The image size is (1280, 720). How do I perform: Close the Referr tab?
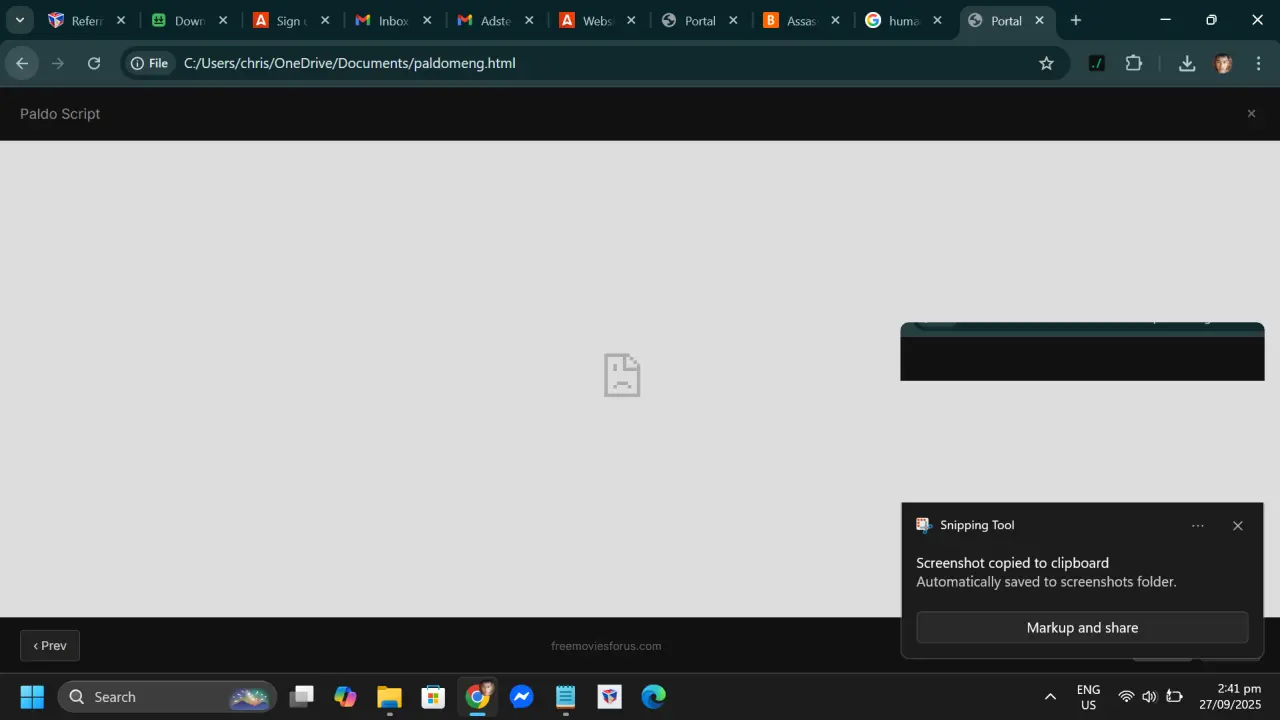point(121,20)
